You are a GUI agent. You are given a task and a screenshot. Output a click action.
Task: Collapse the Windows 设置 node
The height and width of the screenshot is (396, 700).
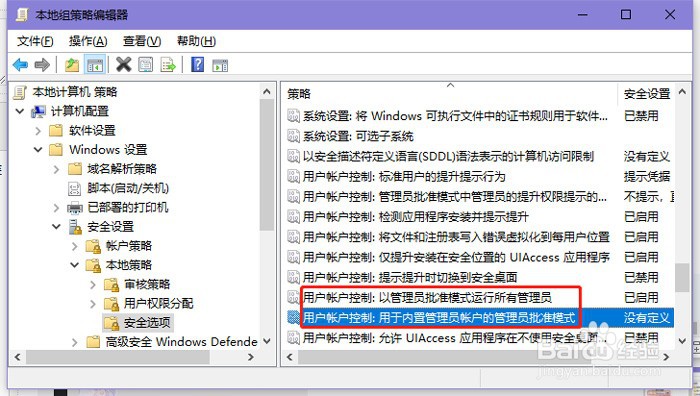38,150
